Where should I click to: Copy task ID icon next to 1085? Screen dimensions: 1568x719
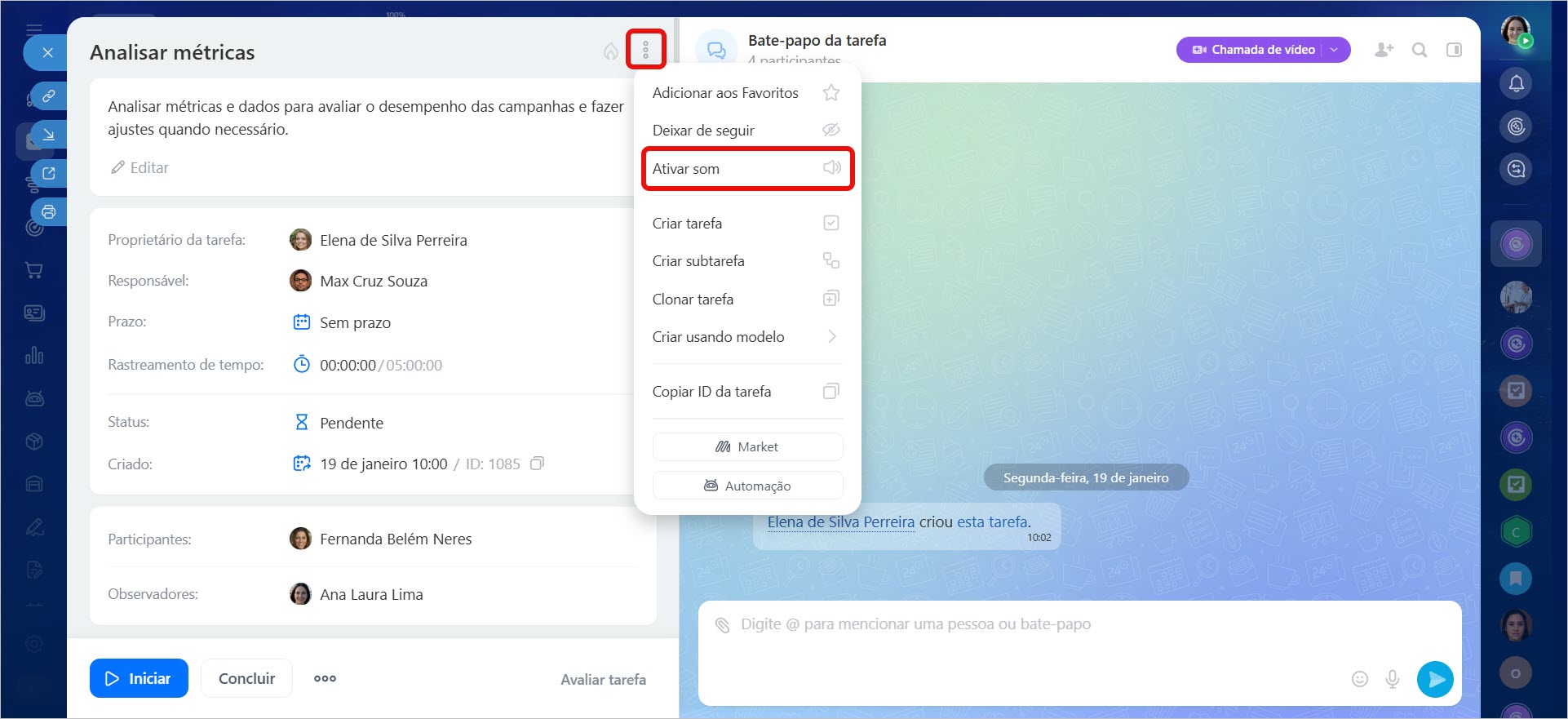pos(537,464)
